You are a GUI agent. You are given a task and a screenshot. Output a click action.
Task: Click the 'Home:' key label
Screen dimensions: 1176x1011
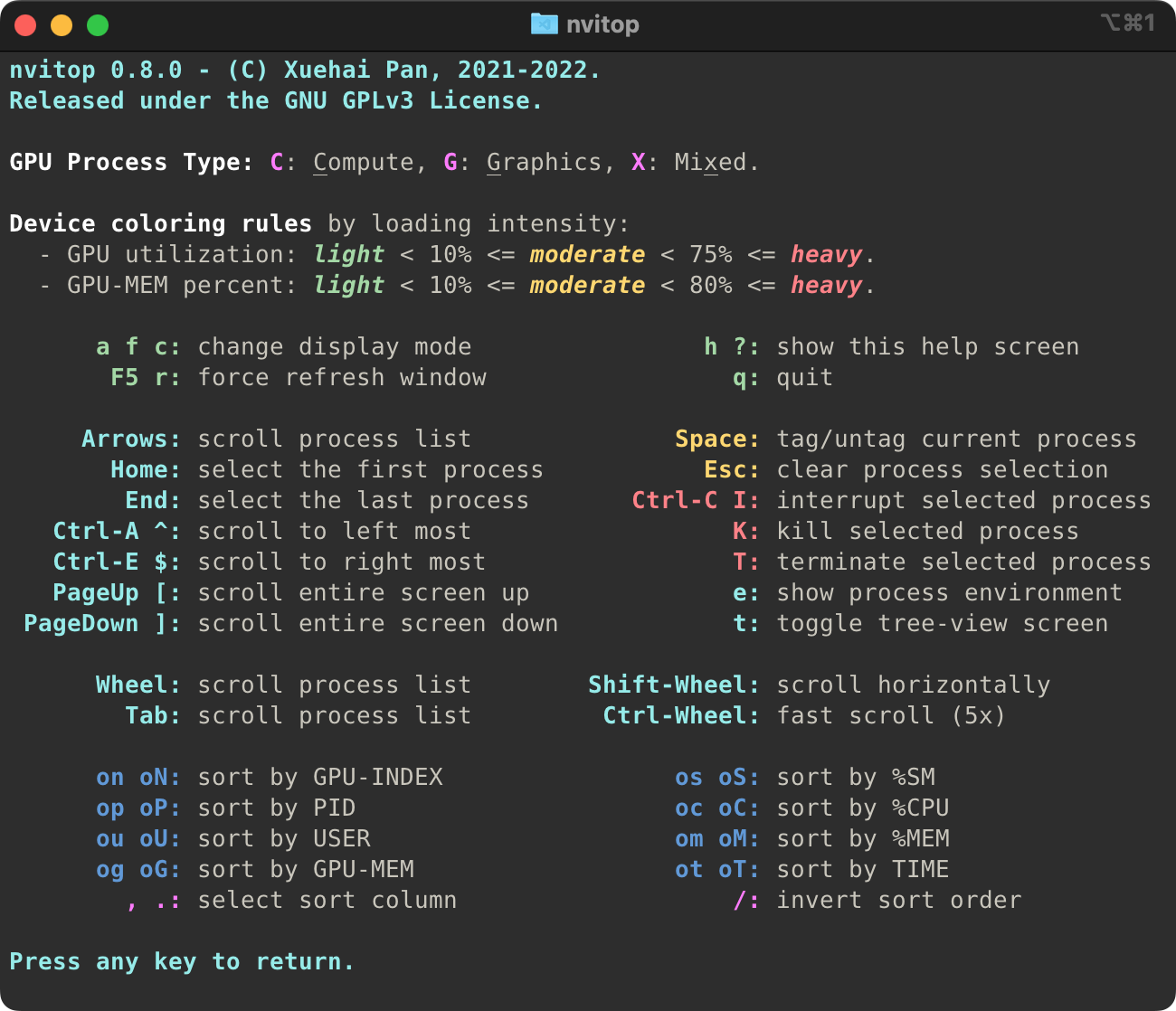[x=146, y=469]
